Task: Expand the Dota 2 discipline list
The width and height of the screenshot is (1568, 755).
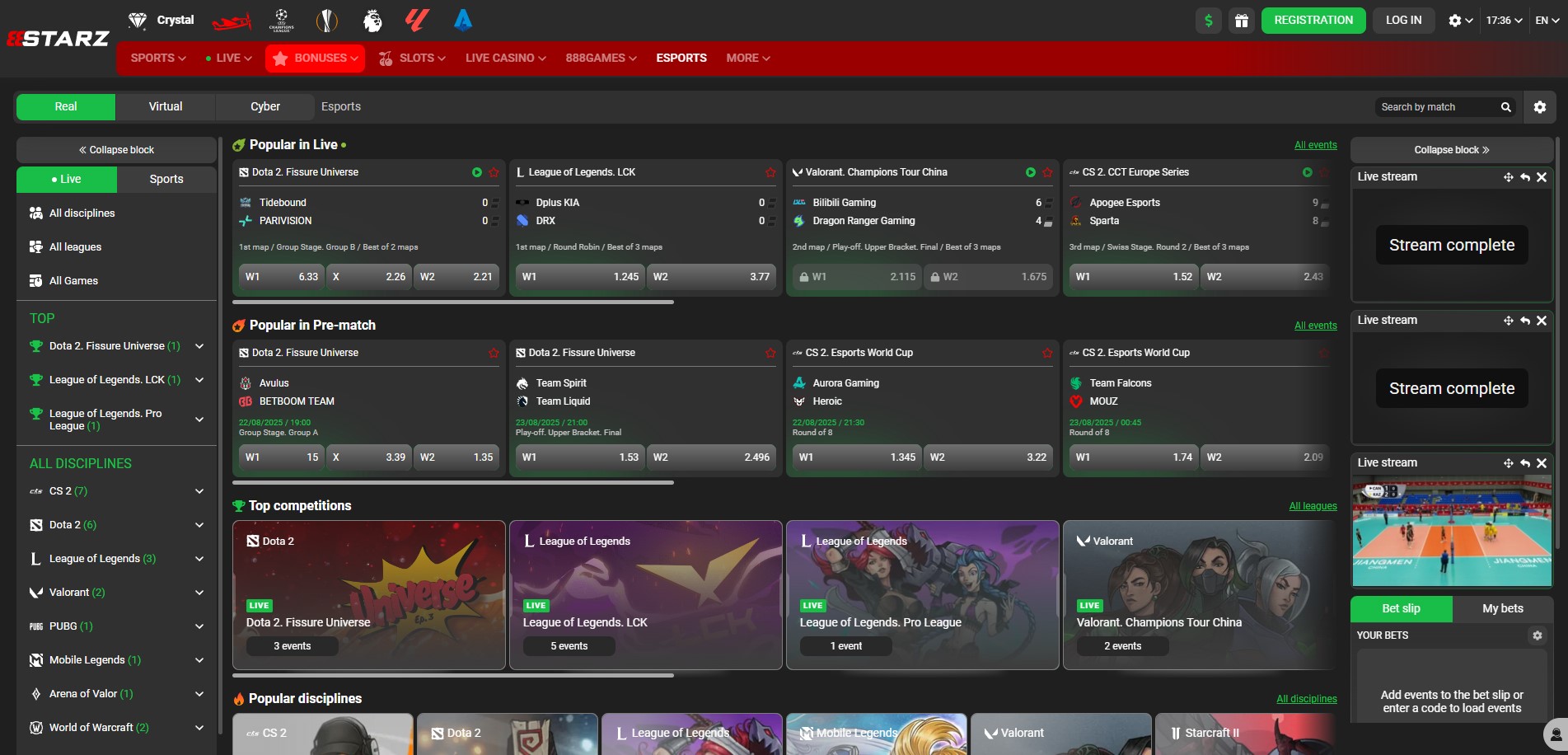Action: [x=199, y=525]
